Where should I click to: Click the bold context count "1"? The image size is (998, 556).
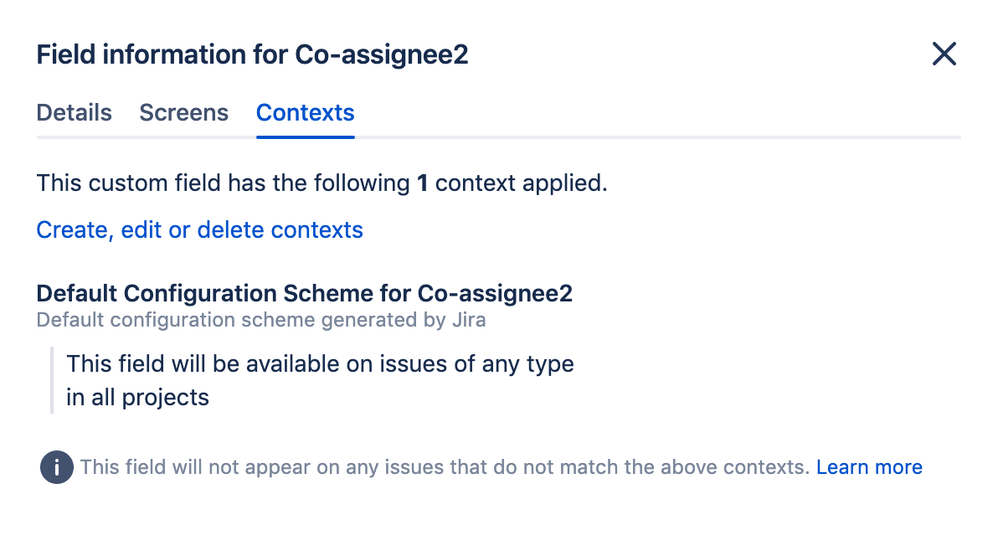coord(423,184)
